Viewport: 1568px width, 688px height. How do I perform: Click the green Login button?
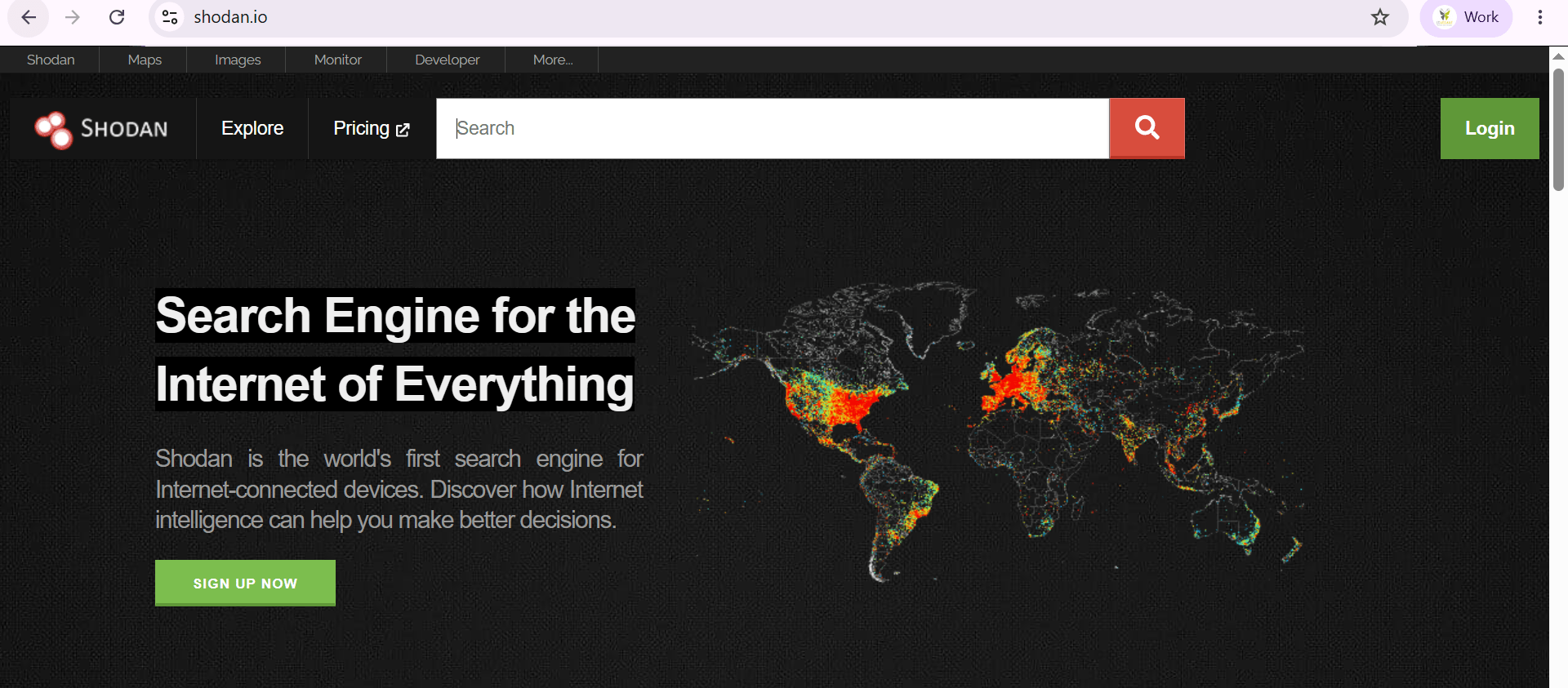coord(1490,128)
